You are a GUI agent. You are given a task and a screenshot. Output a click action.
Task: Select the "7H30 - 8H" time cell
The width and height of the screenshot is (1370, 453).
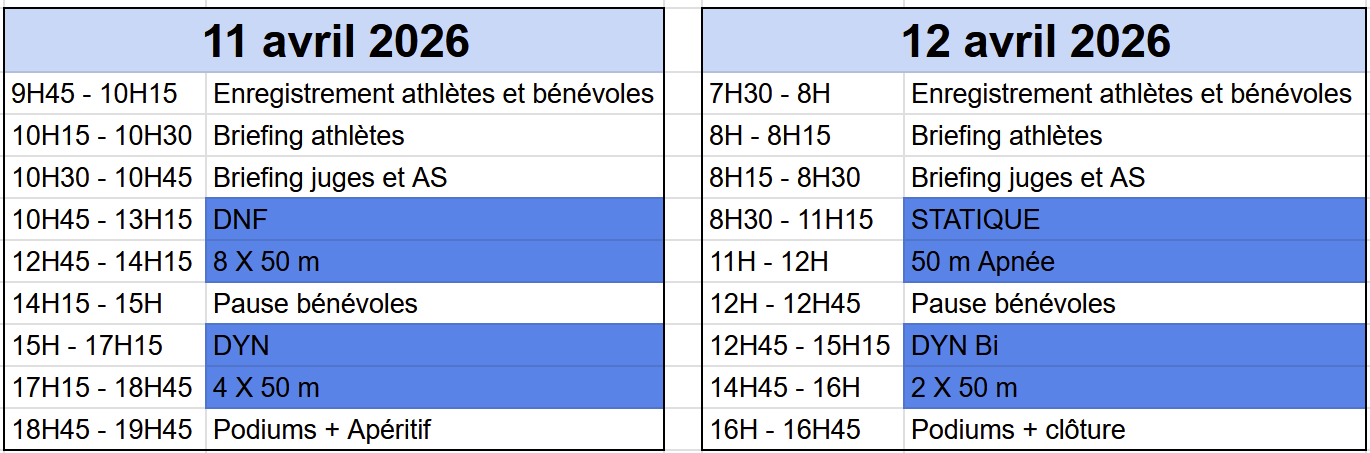pyautogui.click(x=803, y=94)
